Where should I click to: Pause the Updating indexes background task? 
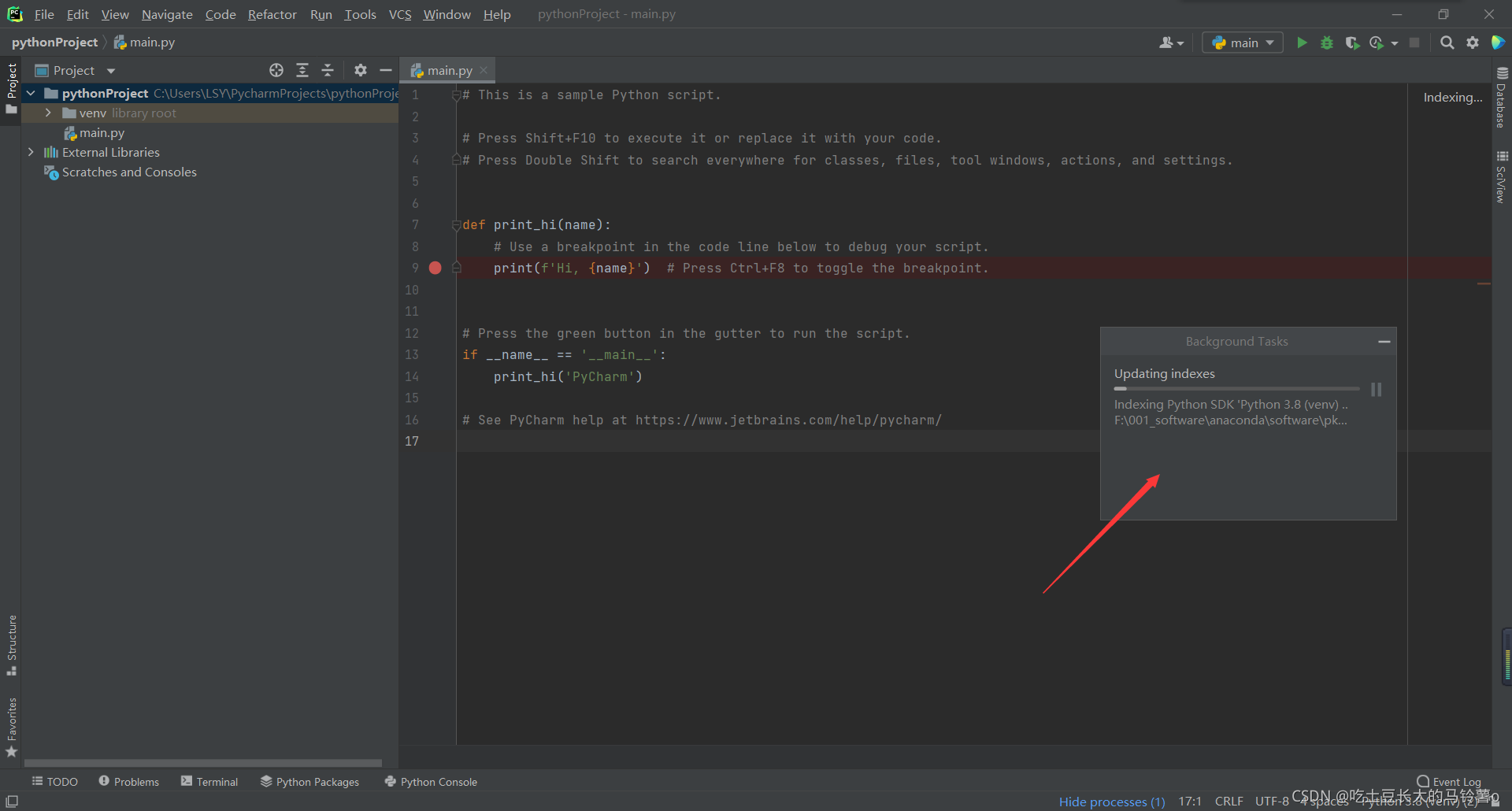click(x=1377, y=389)
